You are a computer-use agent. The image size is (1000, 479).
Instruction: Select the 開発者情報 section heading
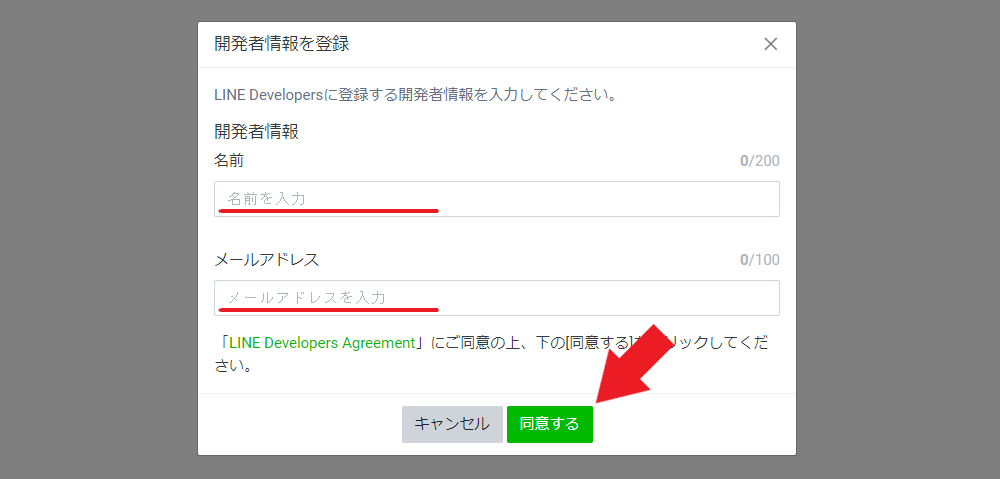coord(256,131)
